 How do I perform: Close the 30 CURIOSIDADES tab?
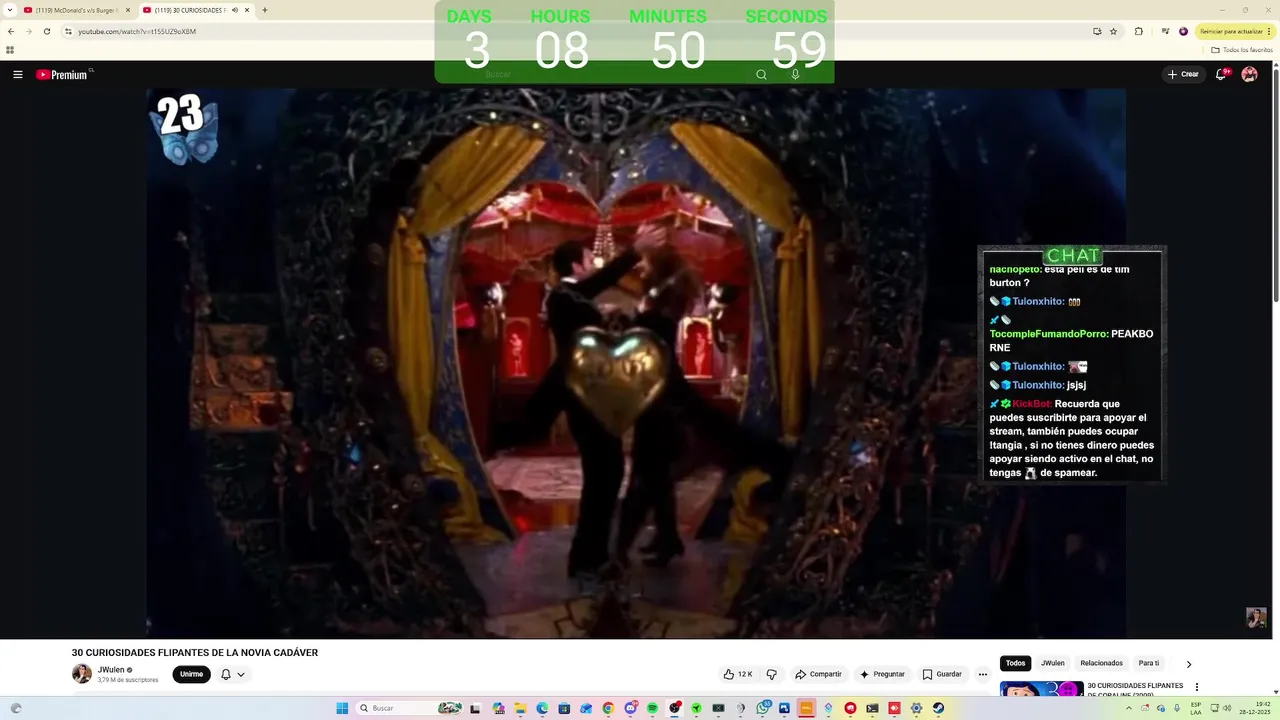pos(248,10)
